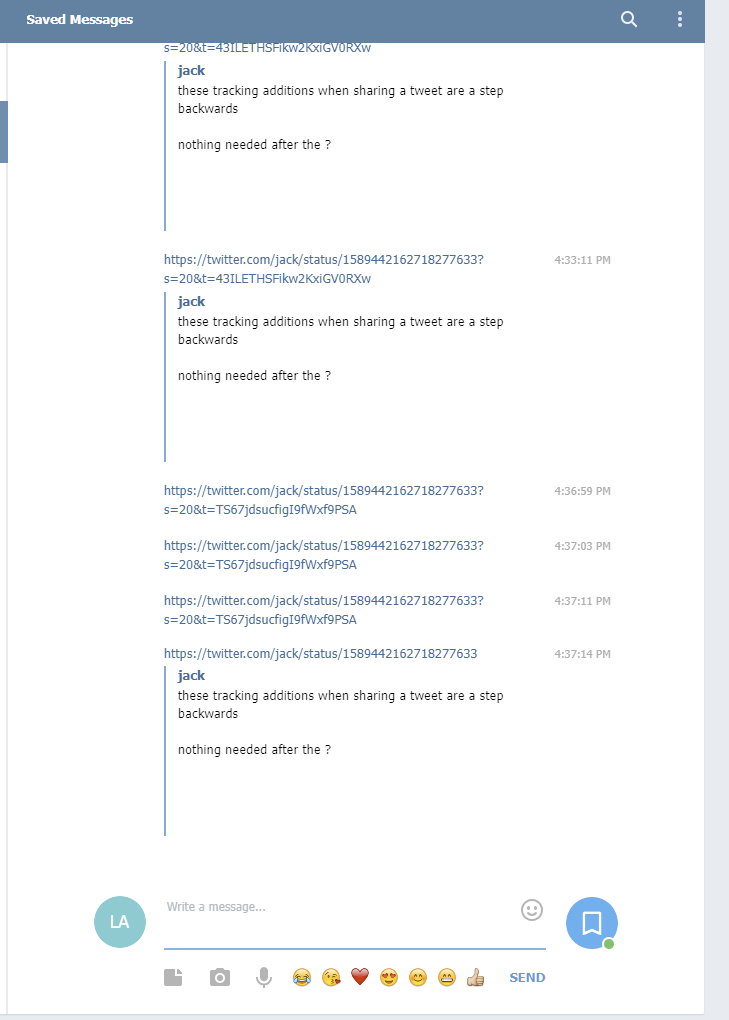Open the three-dot more options menu
Image resolution: width=729 pixels, height=1020 pixels.
[680, 19]
